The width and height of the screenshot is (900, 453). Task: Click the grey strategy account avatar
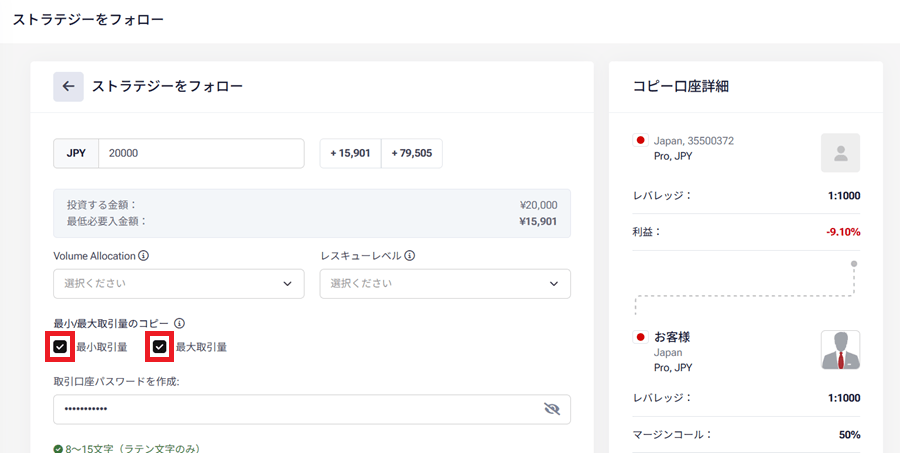pos(840,153)
